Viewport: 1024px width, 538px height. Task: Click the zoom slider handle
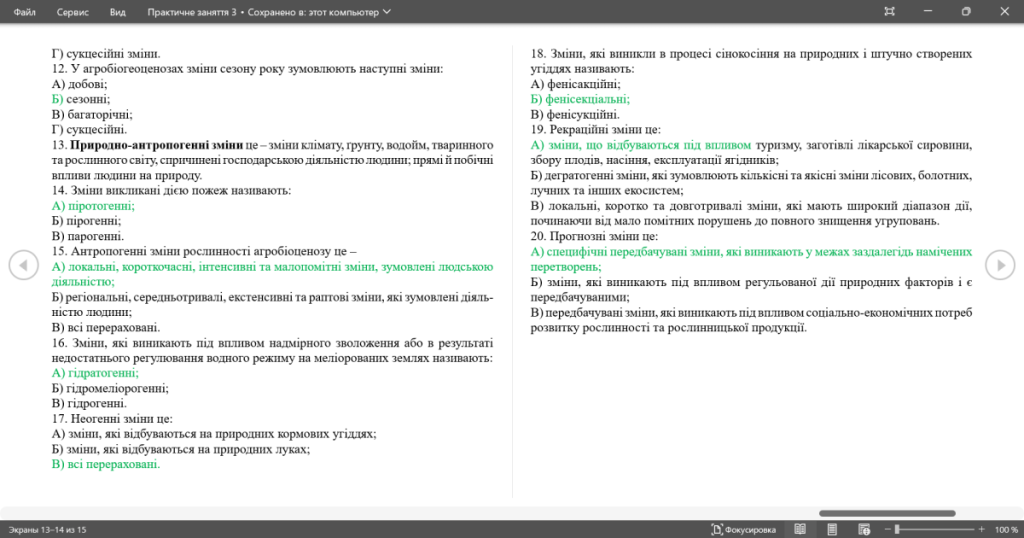tap(897, 530)
